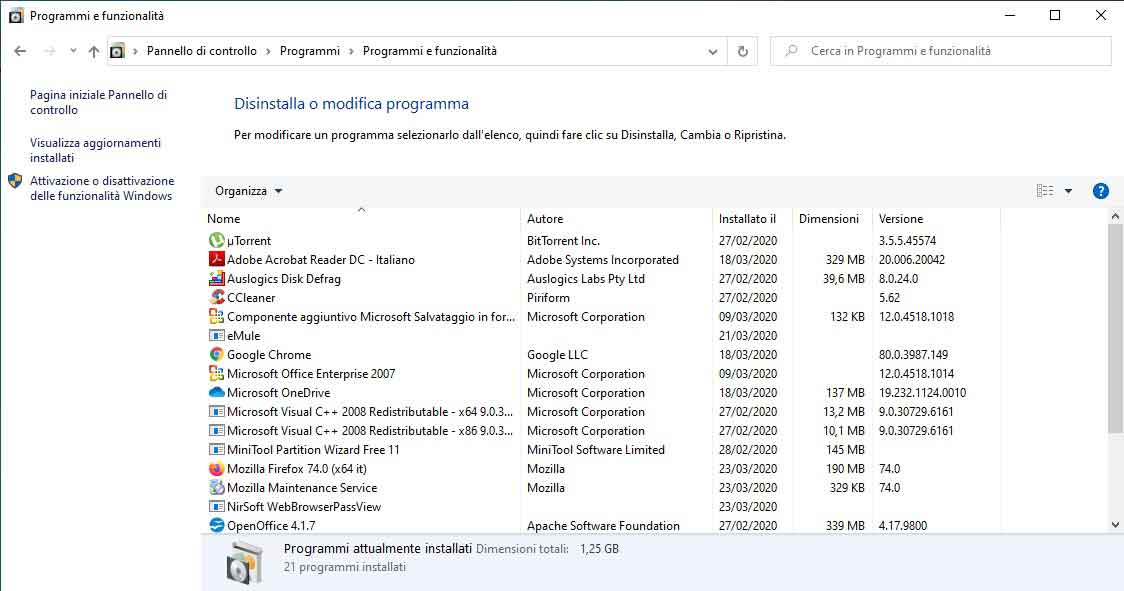The height and width of the screenshot is (591, 1124).
Task: Click the 145 MB size cell
Action: point(845,449)
